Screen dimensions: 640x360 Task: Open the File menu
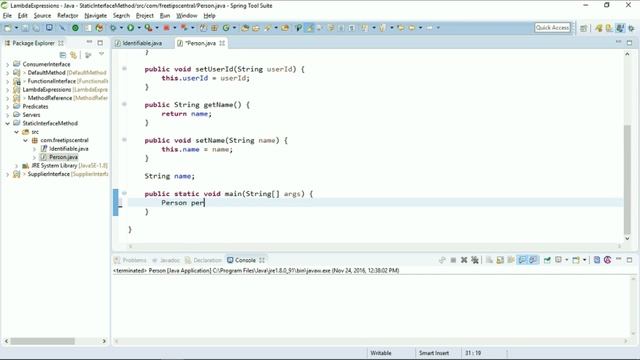(x=7, y=16)
